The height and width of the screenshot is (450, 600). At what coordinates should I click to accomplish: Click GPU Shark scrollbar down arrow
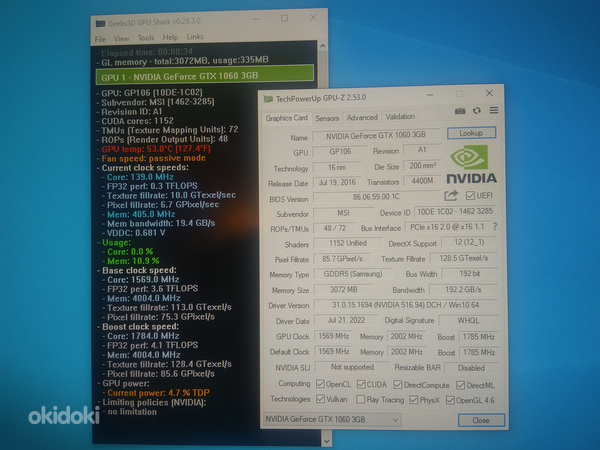tap(326, 441)
